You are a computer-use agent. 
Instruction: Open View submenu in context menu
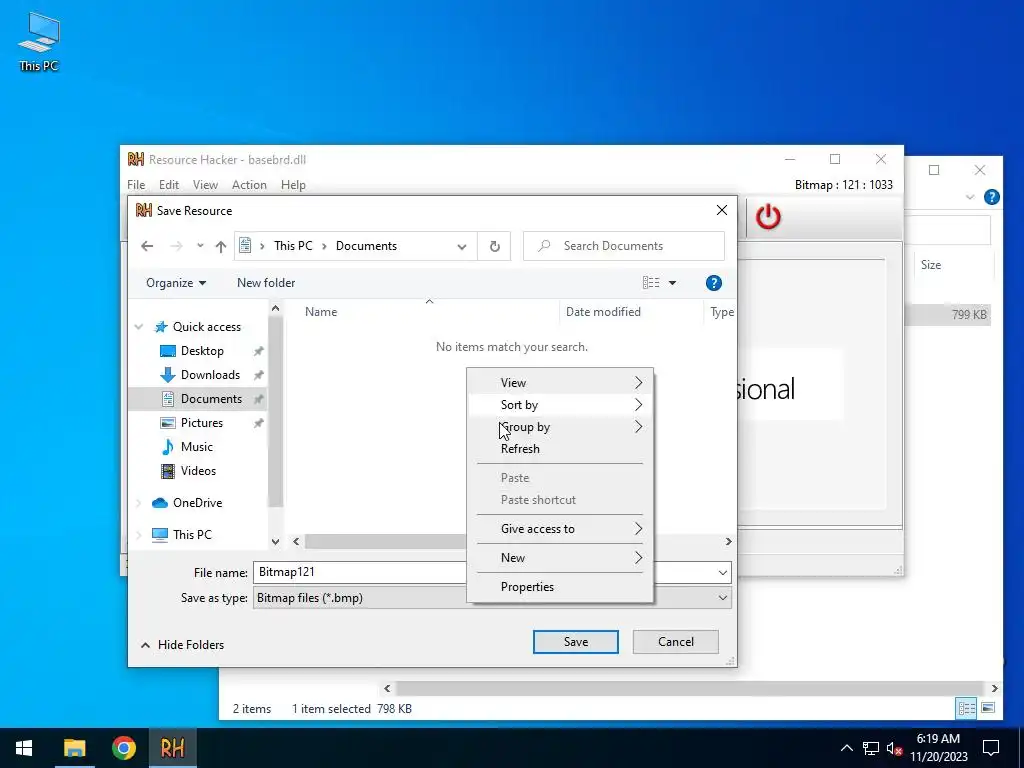click(561, 383)
